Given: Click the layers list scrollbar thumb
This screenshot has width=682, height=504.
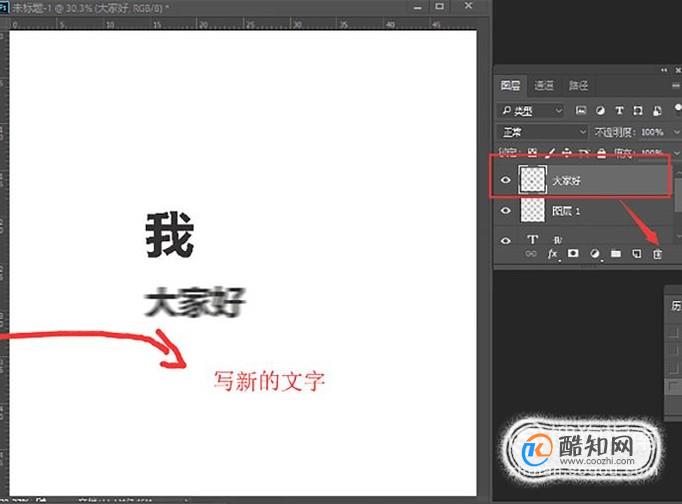Looking at the screenshot, I should click(678, 194).
